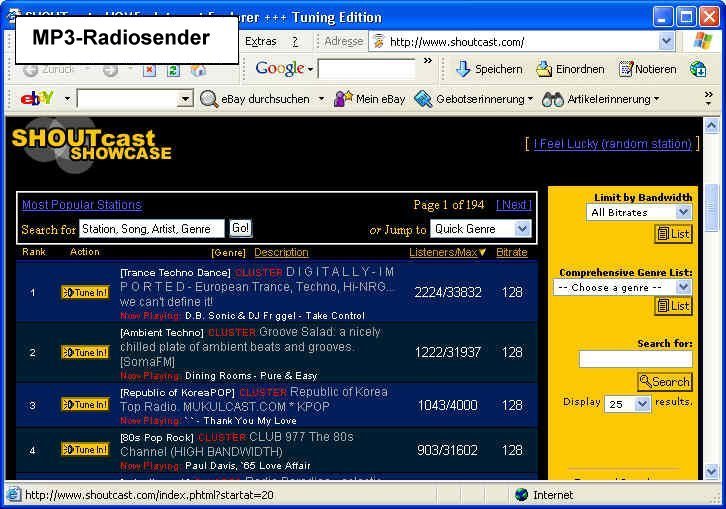Click the Windows flag logo icon

click(702, 41)
